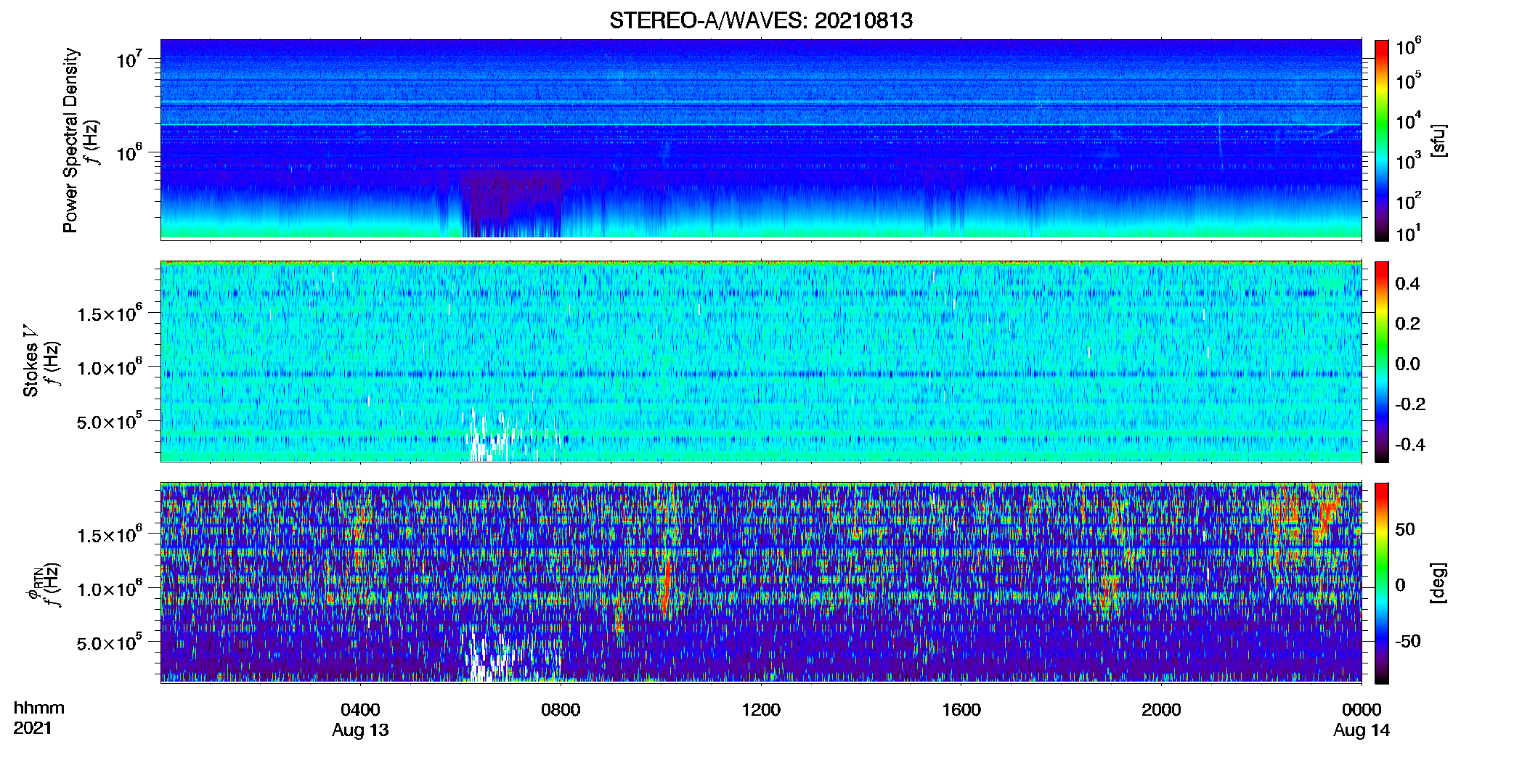Click the Stokes V colorbar
The image size is (1522, 784).
(1382, 362)
